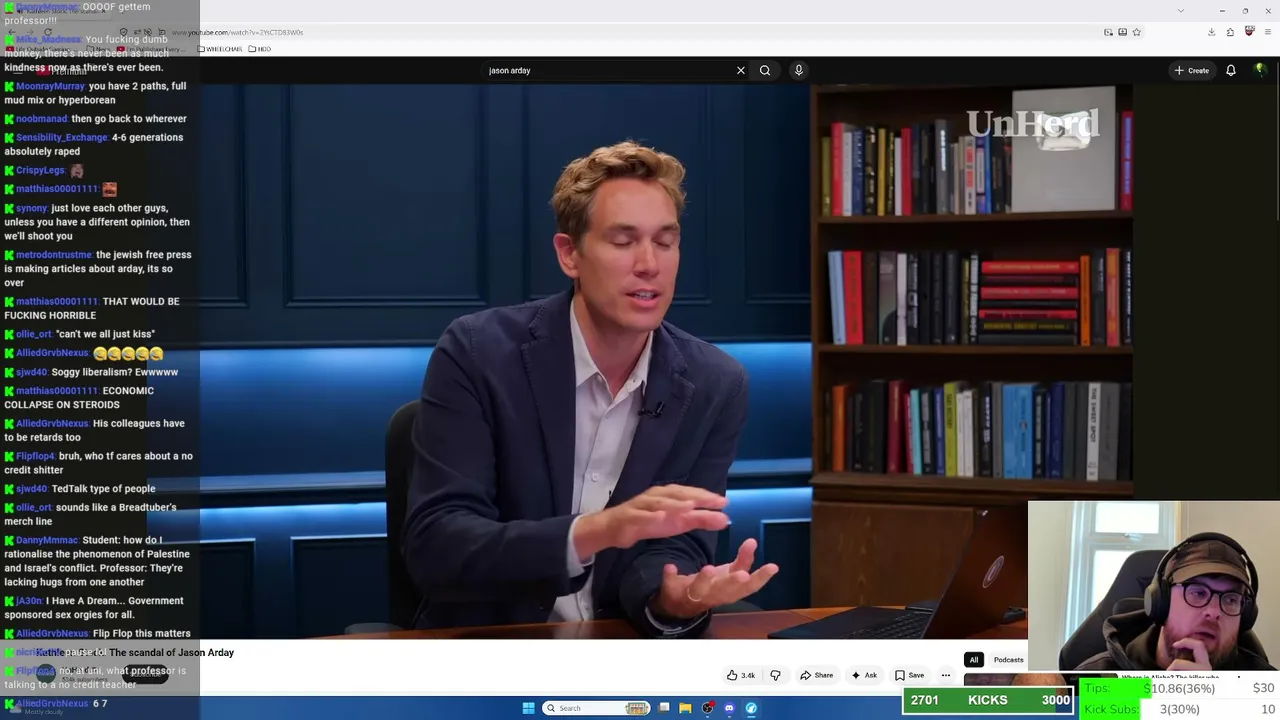
Task: Open the WHEELCHAIR bookmarks folder
Action: pyautogui.click(x=220, y=49)
